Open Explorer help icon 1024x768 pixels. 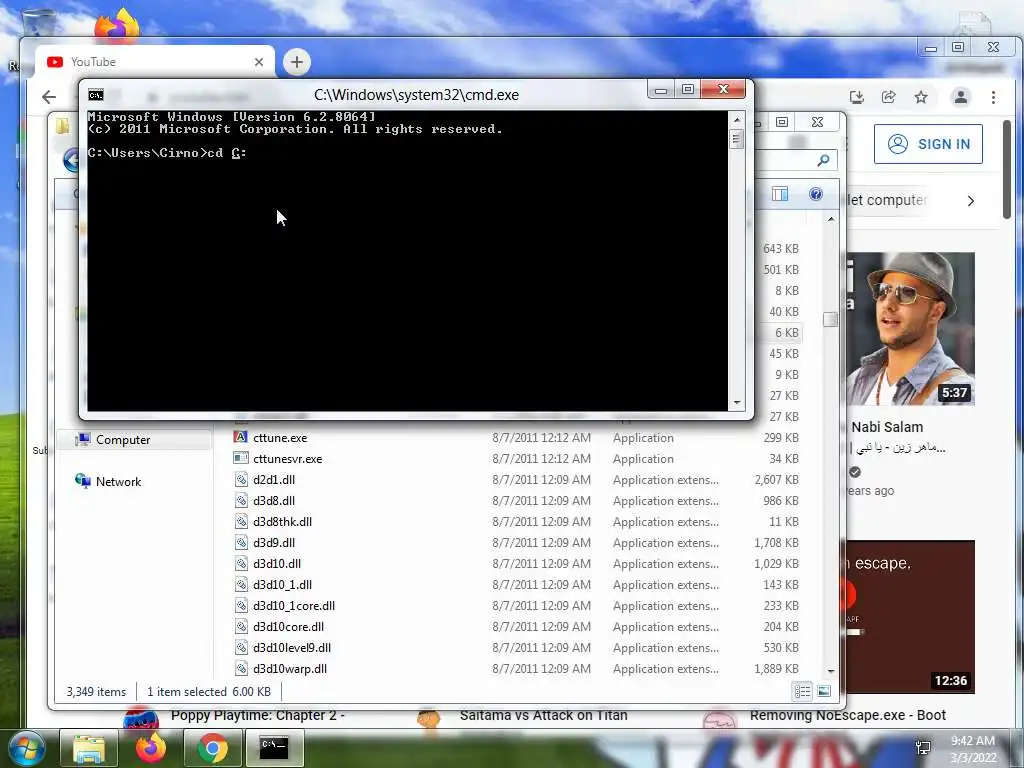coord(816,194)
